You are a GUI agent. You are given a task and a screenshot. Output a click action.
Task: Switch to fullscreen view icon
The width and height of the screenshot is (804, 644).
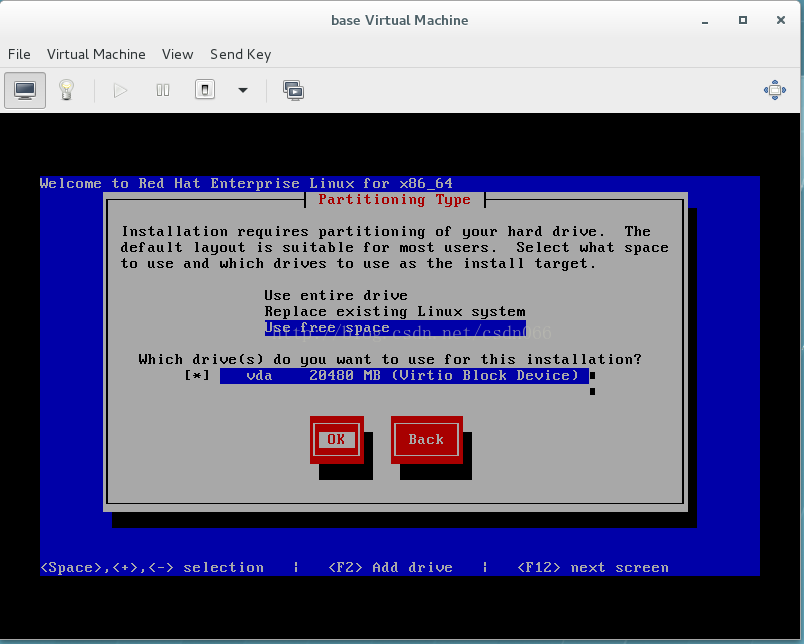pyautogui.click(x=774, y=90)
